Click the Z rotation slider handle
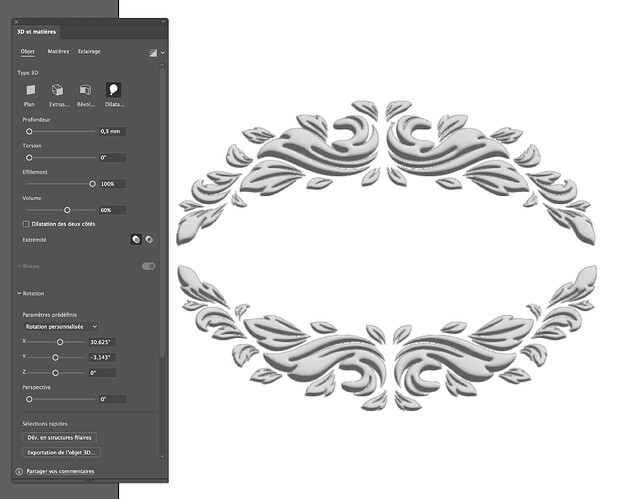This screenshot has width=622, height=499. [55, 373]
